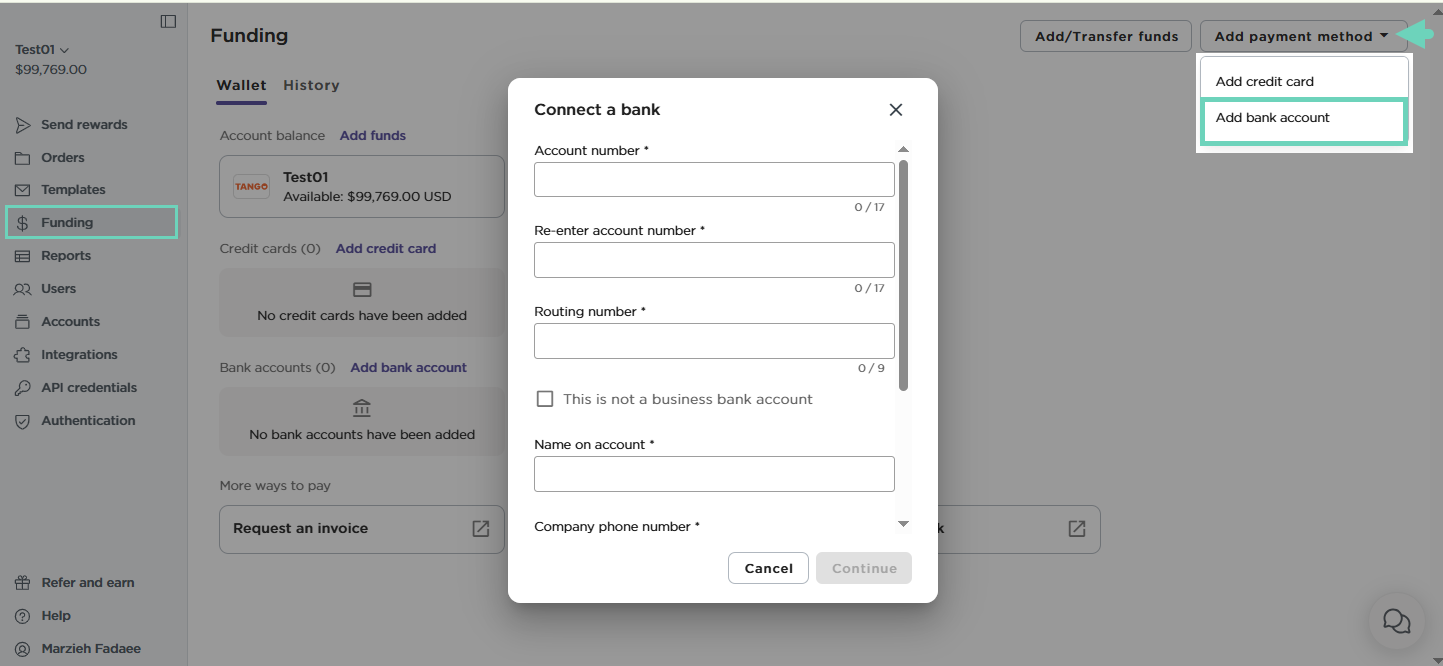Click the dialog vertical scrollbar thumb
The width and height of the screenshot is (1443, 666).
903,275
